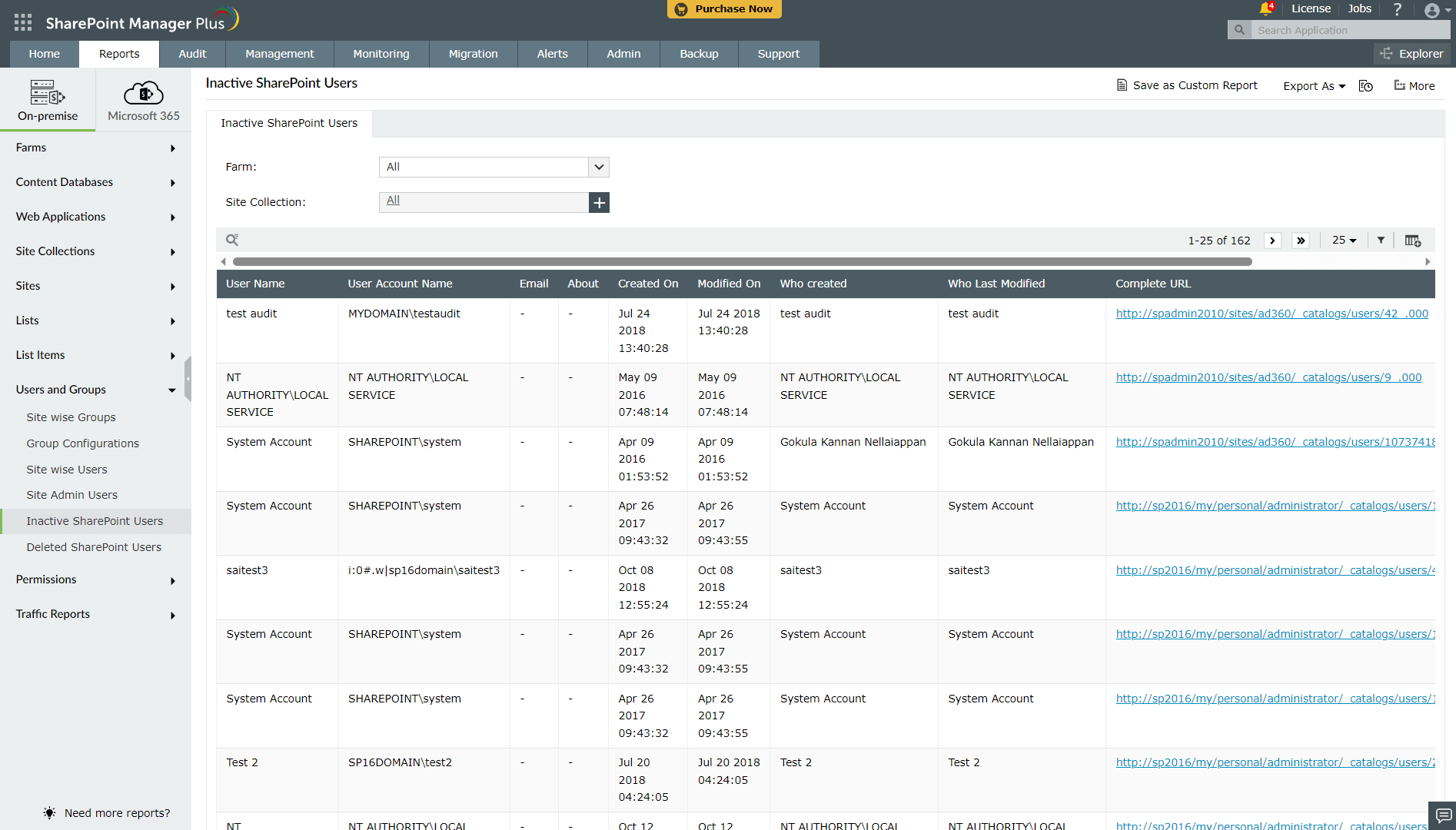Open the Monitoring tab

coord(381,54)
